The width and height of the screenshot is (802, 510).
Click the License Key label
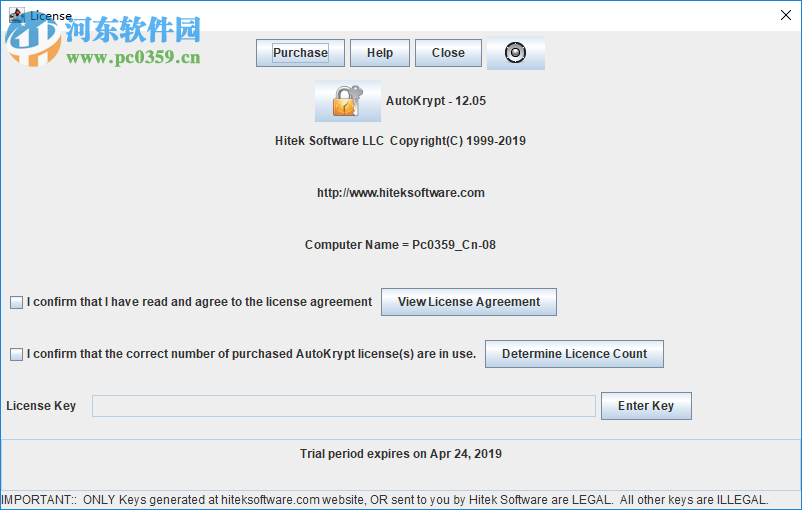pyautogui.click(x=41, y=406)
